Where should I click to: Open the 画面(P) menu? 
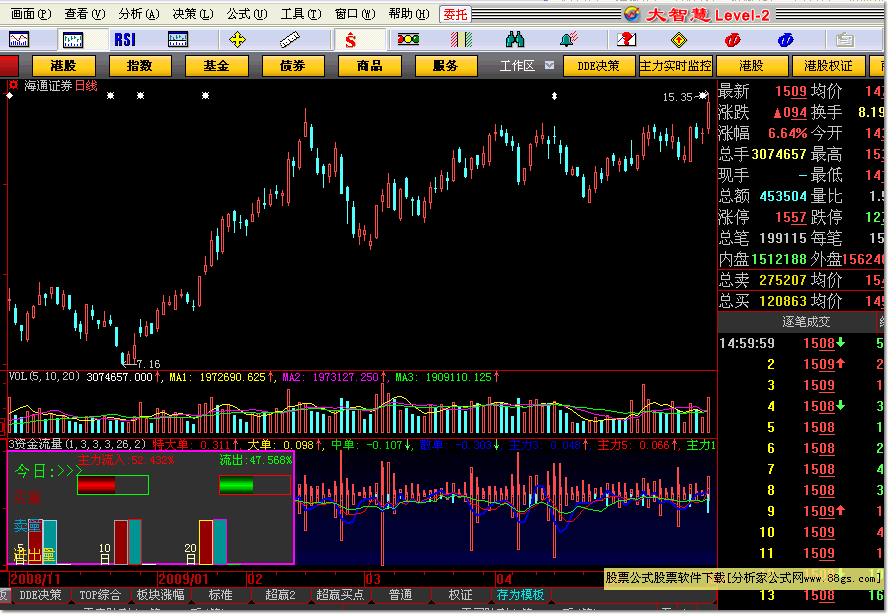31,14
